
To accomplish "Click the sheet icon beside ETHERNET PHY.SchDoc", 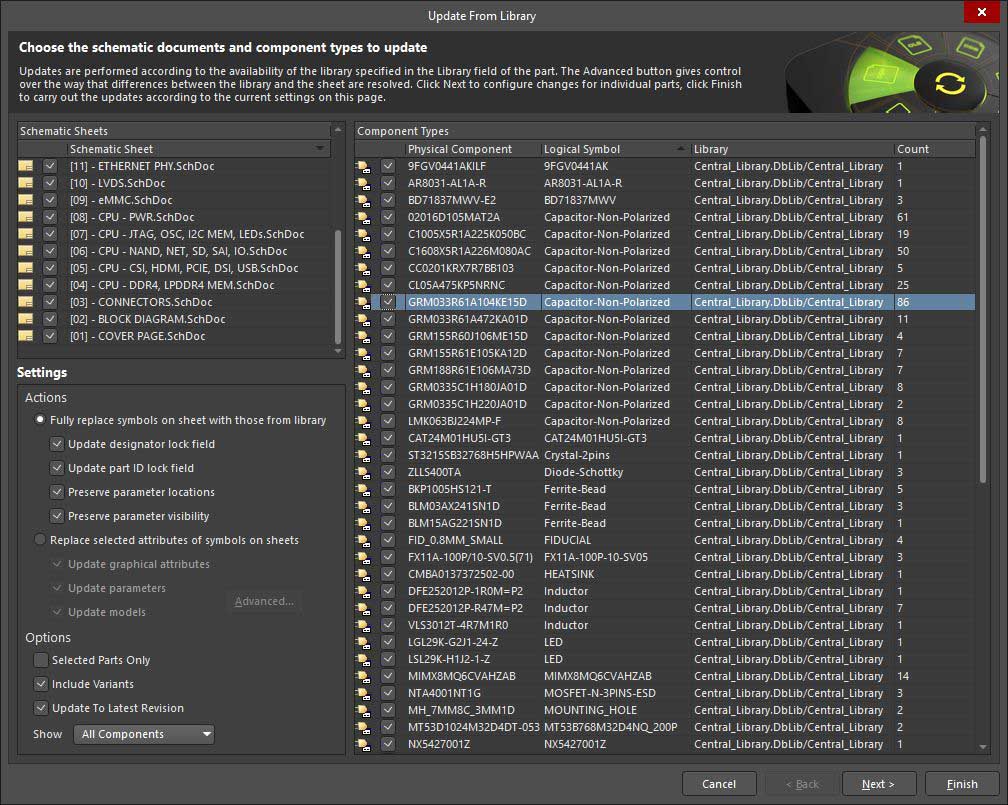I will pos(26,166).
